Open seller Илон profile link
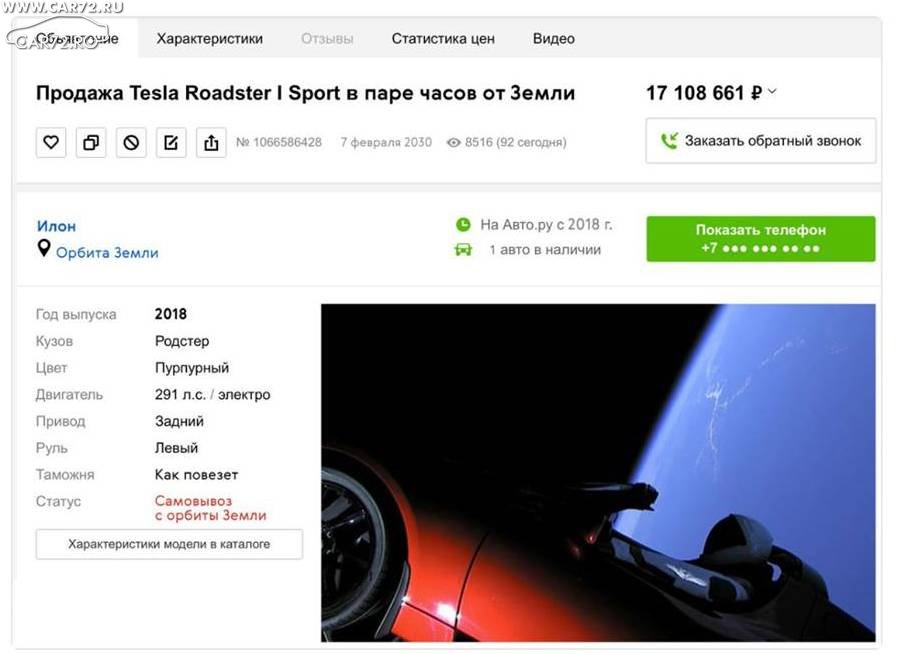 pyautogui.click(x=56, y=226)
